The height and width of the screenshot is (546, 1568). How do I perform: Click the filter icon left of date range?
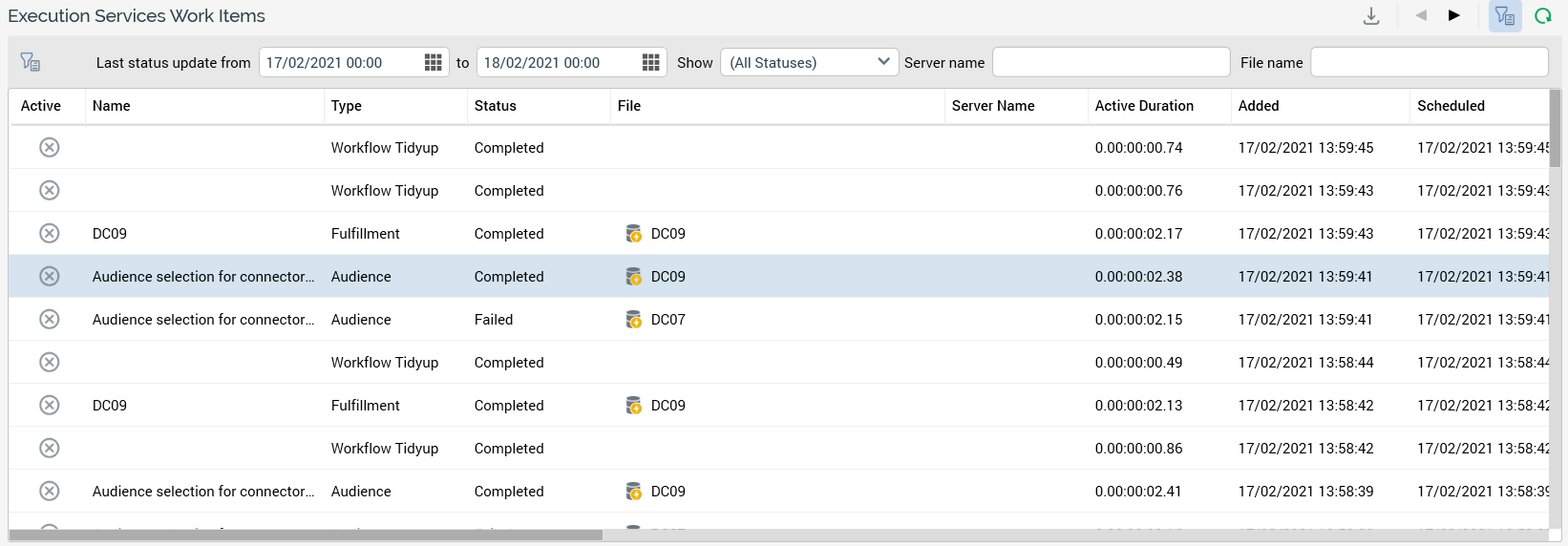30,62
